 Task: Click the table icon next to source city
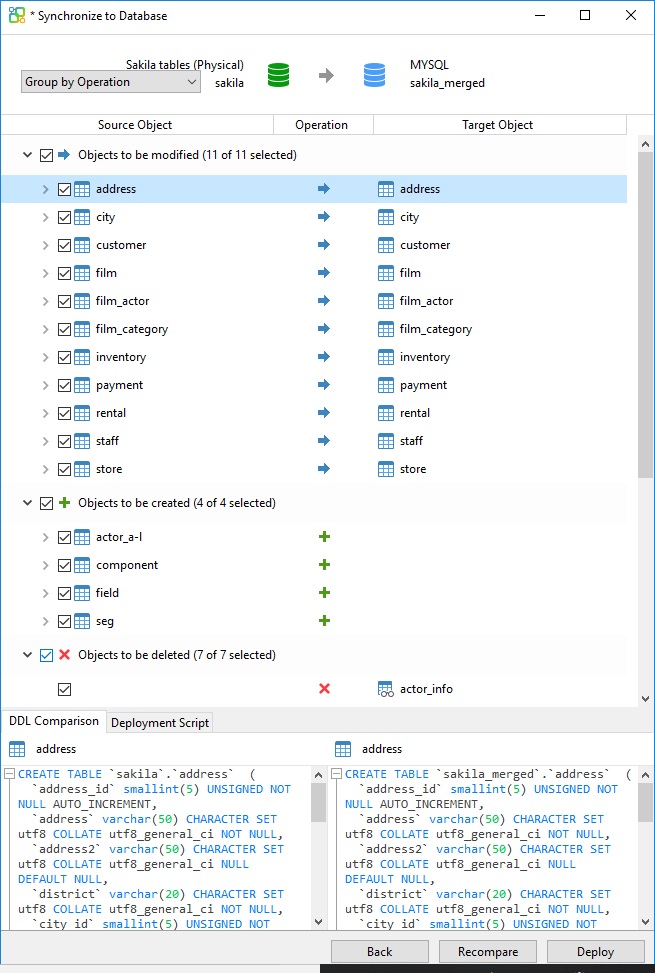click(82, 217)
